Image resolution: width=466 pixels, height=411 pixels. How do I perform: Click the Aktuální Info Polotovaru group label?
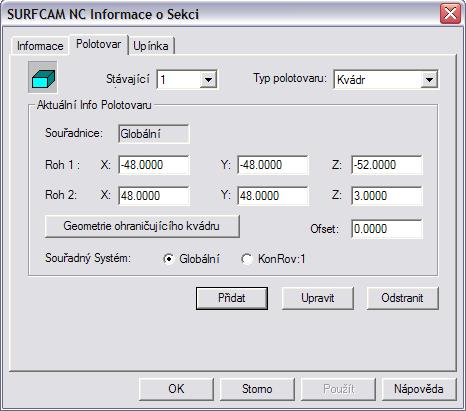tap(94, 105)
